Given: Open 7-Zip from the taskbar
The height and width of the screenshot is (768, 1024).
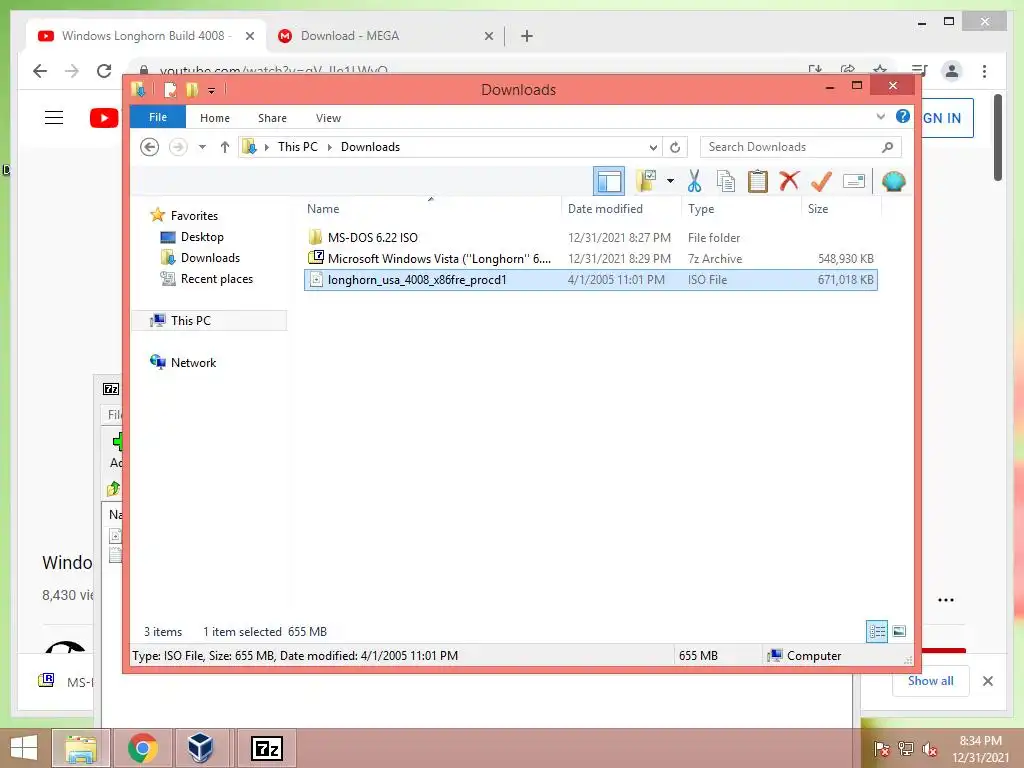Looking at the screenshot, I should click(x=266, y=748).
